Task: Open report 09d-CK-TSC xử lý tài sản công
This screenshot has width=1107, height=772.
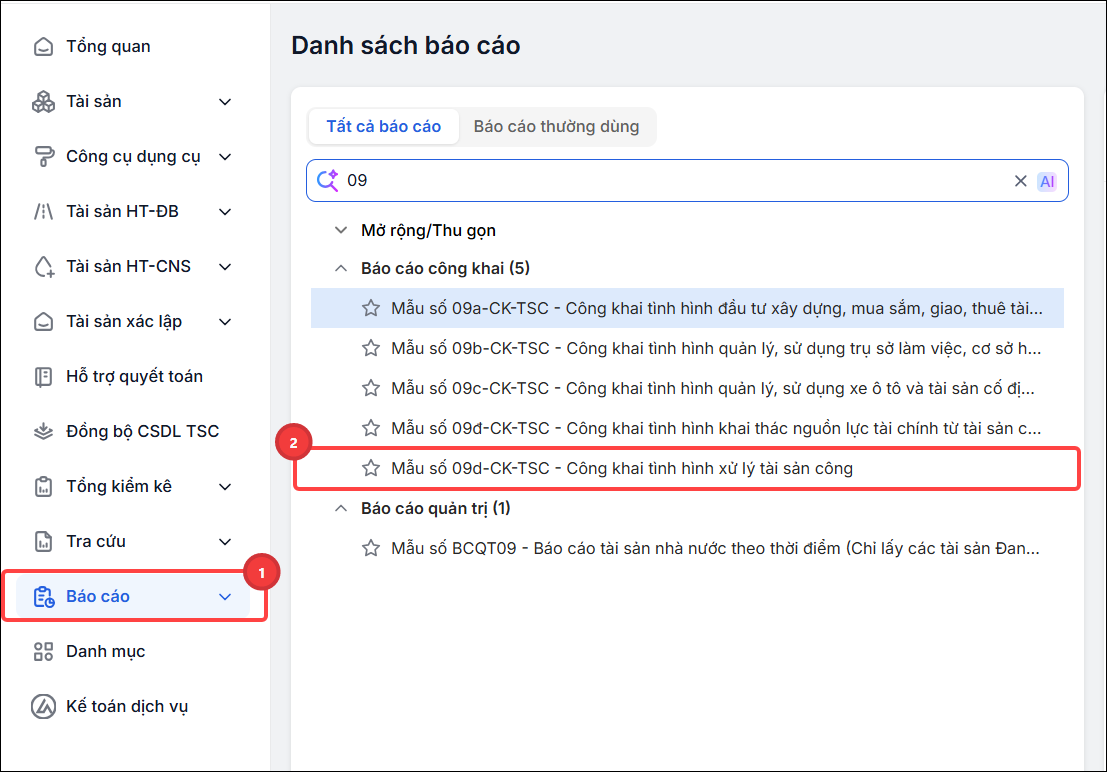Action: pos(687,468)
